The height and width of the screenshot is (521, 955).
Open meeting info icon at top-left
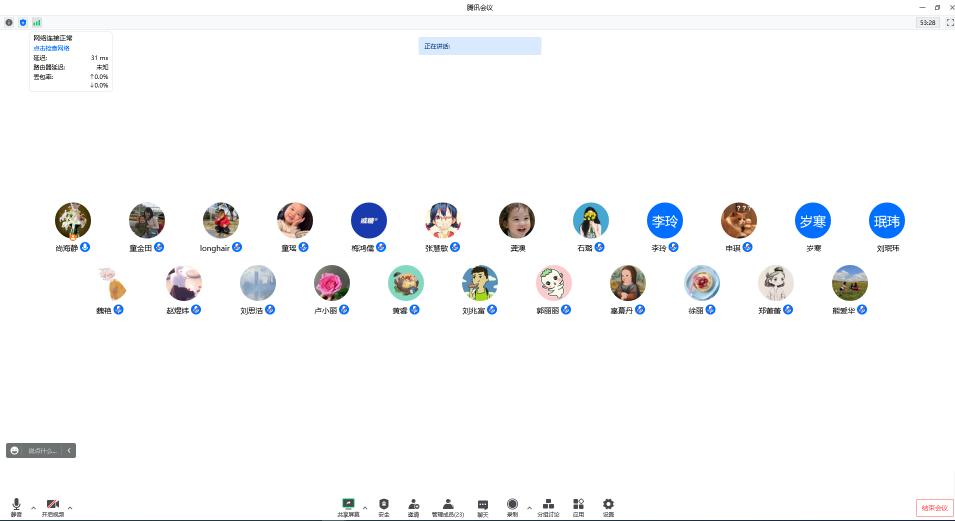[9, 23]
